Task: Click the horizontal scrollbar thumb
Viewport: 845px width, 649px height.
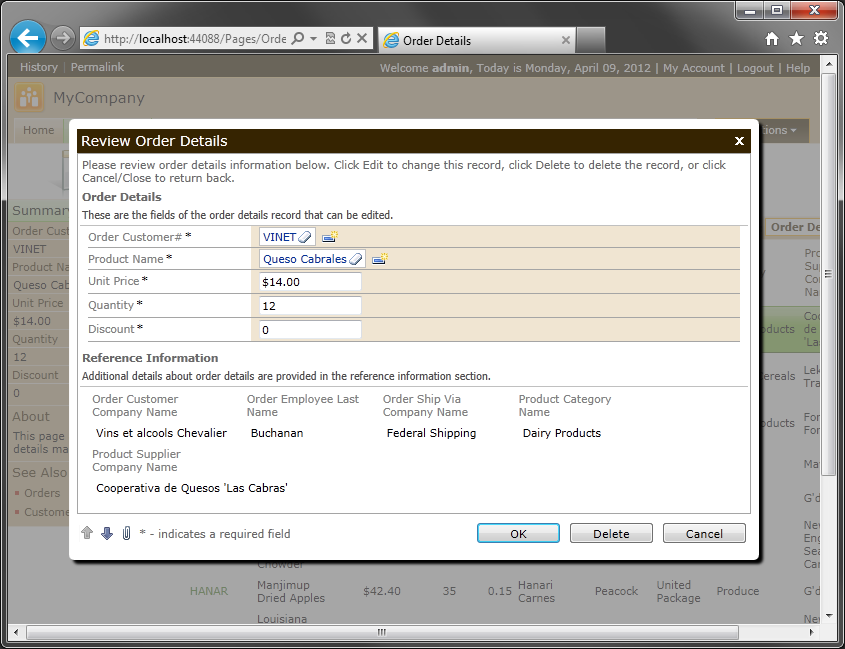Action: tap(382, 632)
